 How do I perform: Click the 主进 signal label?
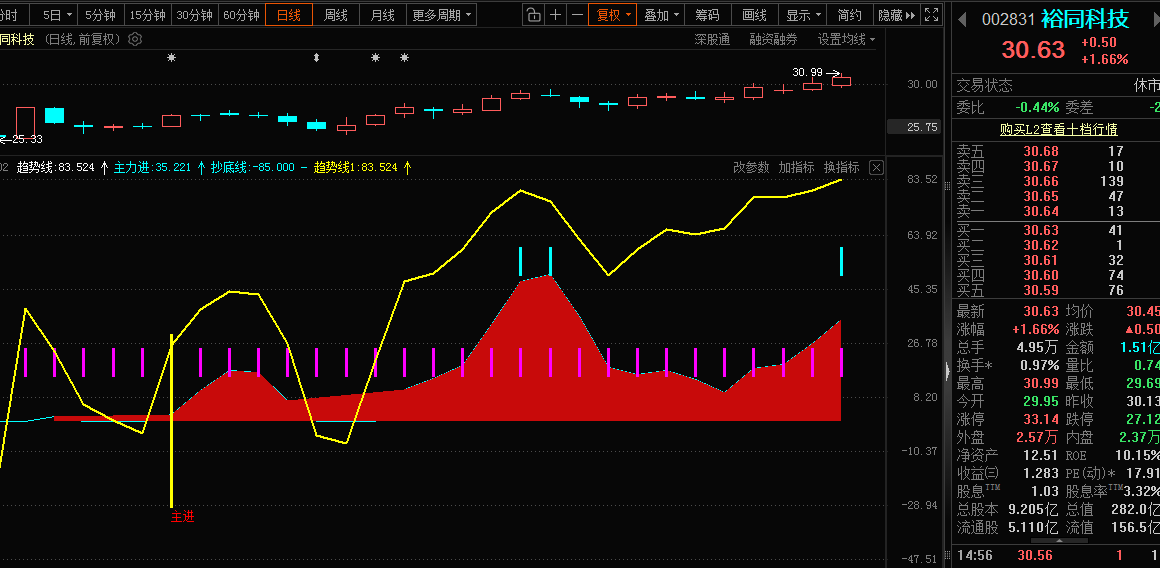pyautogui.click(x=183, y=517)
